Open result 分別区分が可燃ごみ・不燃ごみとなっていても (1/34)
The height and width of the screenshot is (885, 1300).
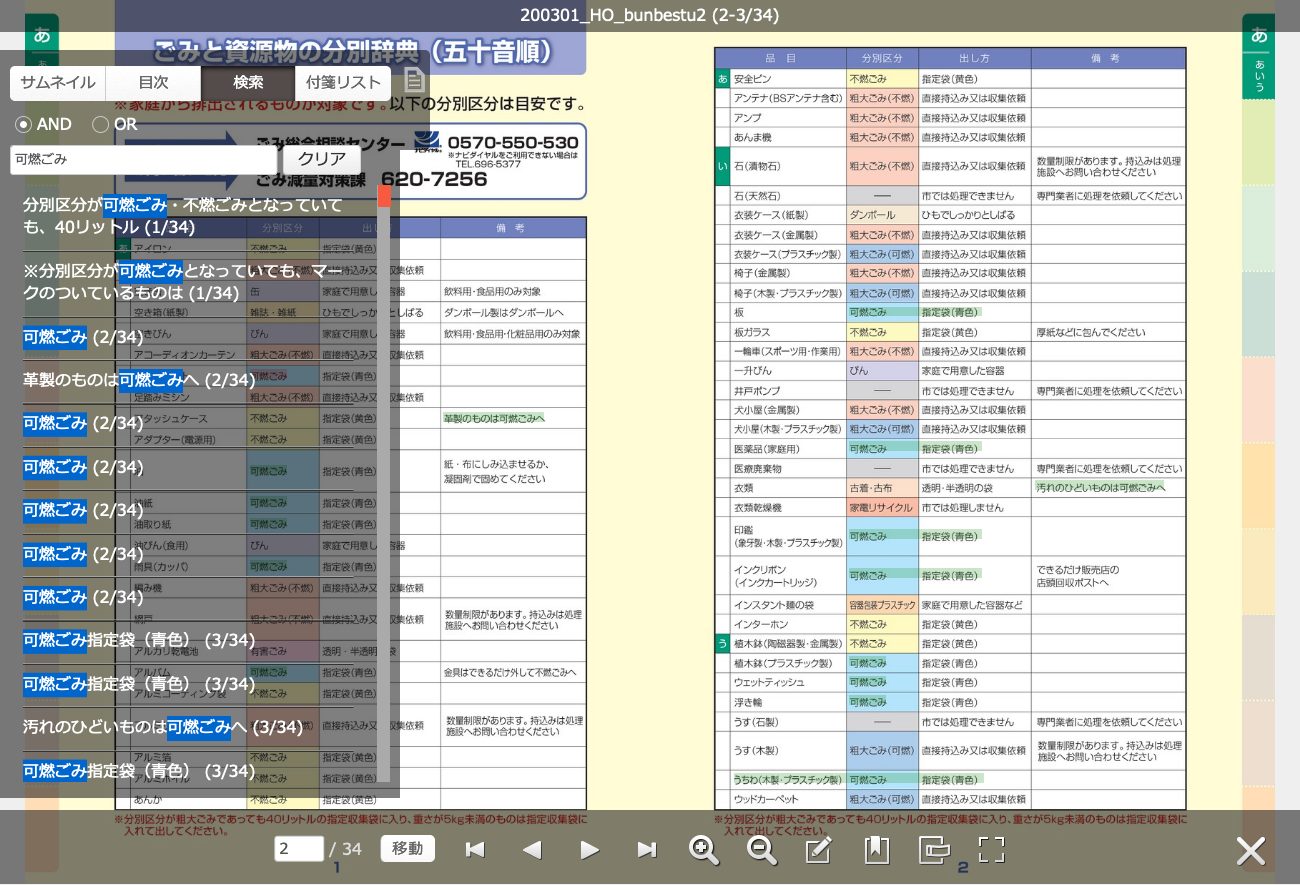point(187,216)
